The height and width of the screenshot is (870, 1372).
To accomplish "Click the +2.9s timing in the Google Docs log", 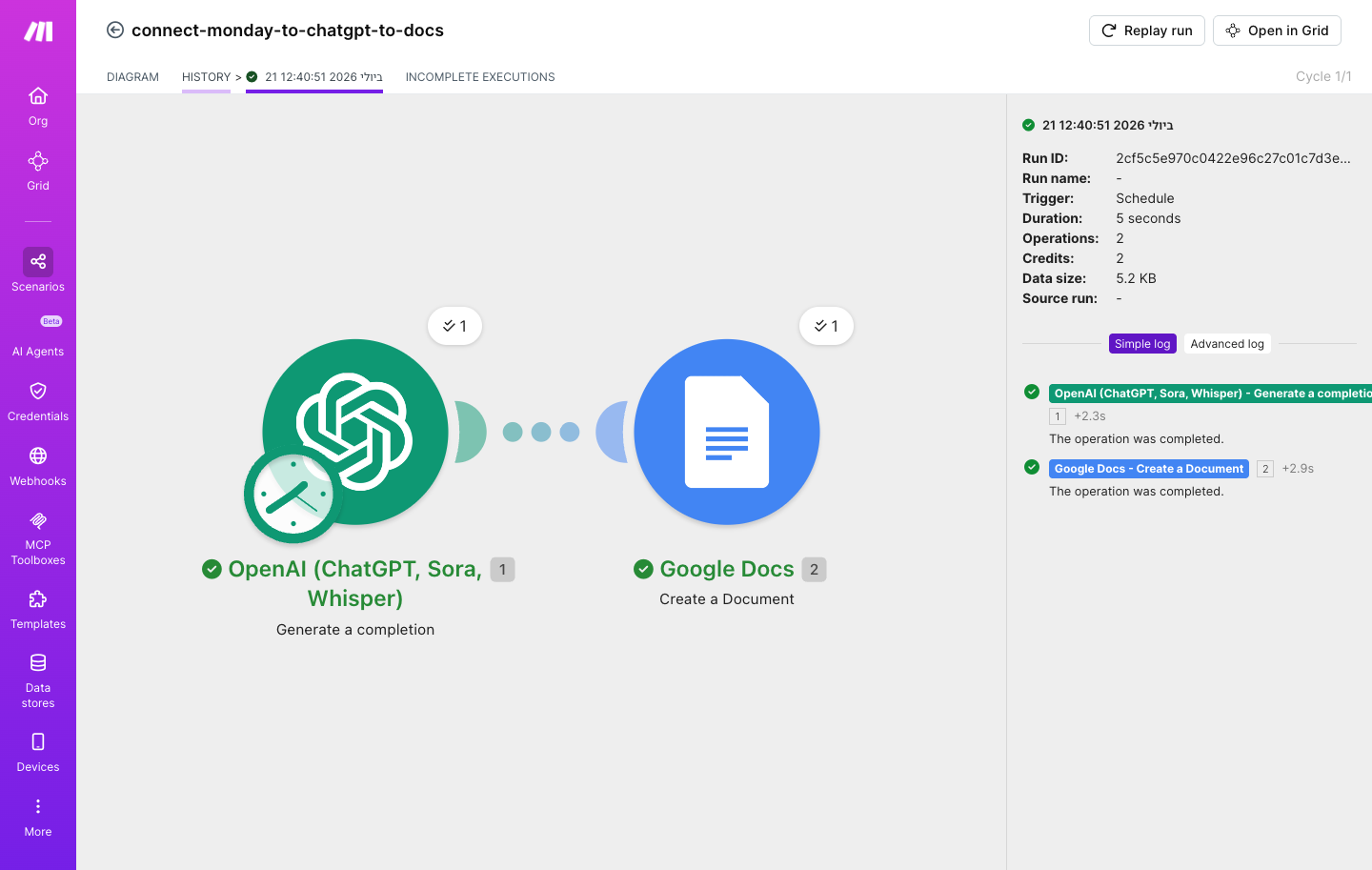I will [1298, 469].
